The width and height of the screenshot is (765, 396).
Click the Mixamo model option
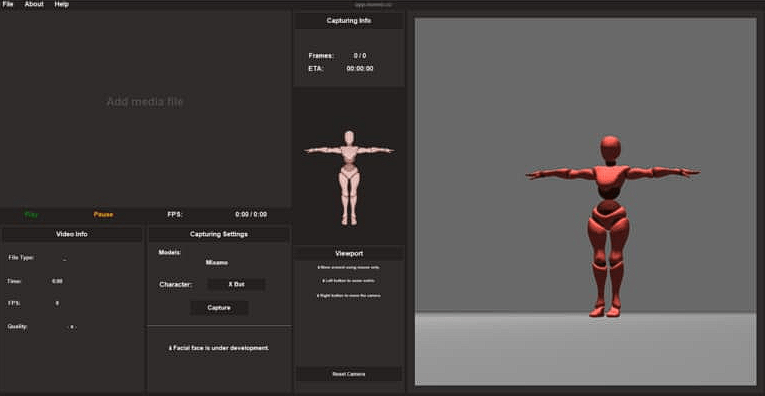(217, 262)
